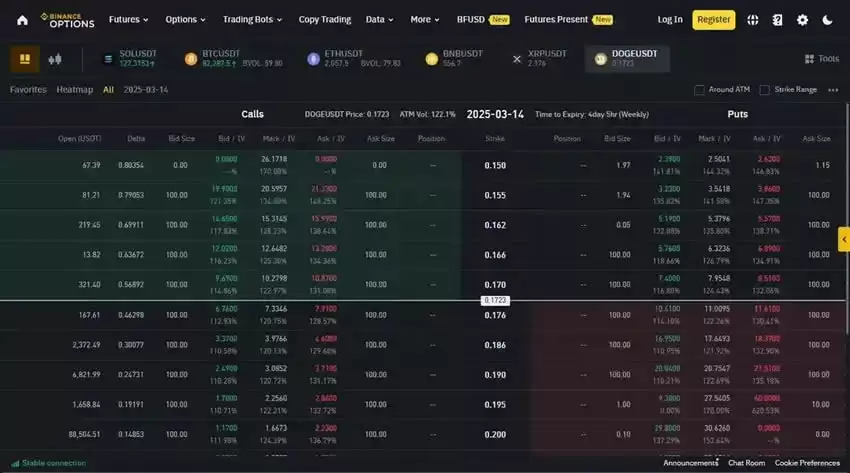The height and width of the screenshot is (473, 850).
Task: Open the Trading Bots dropdown
Action: tap(252, 19)
